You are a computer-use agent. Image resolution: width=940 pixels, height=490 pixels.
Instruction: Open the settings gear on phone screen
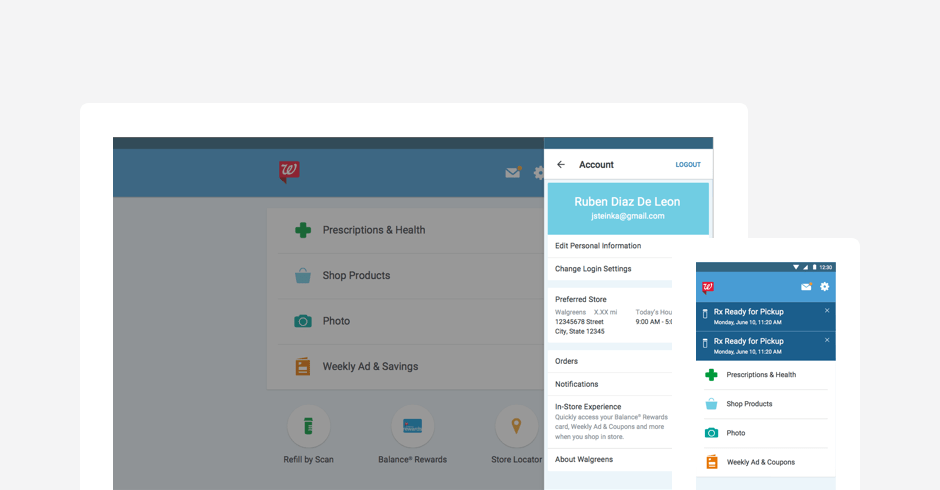[824, 287]
